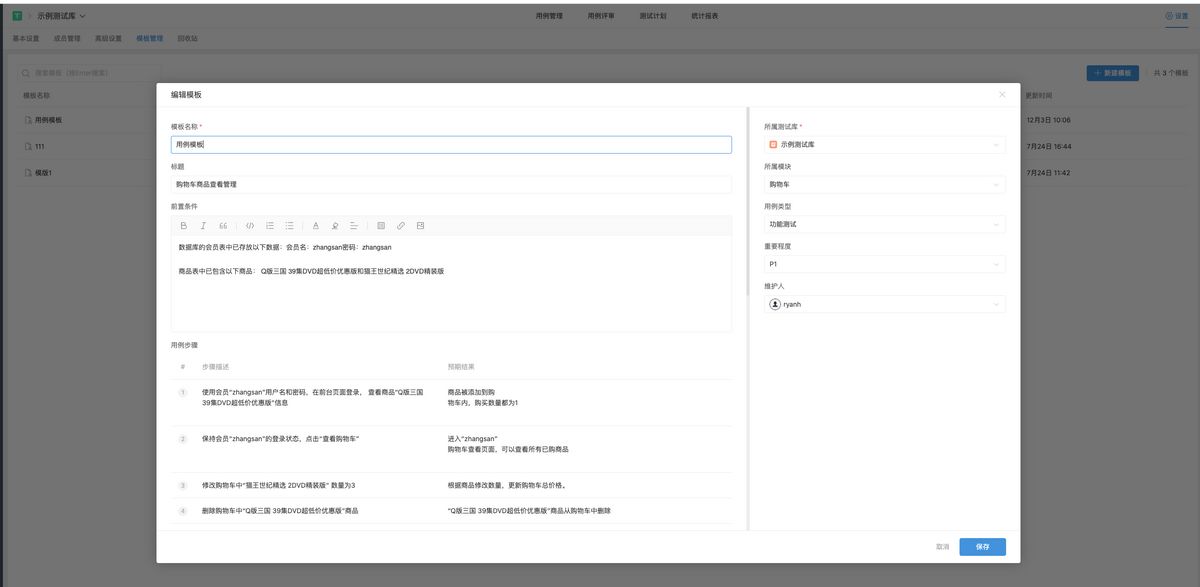Click the search magnifier icon in template search
1200x587 pixels.
pyautogui.click(x=27, y=73)
